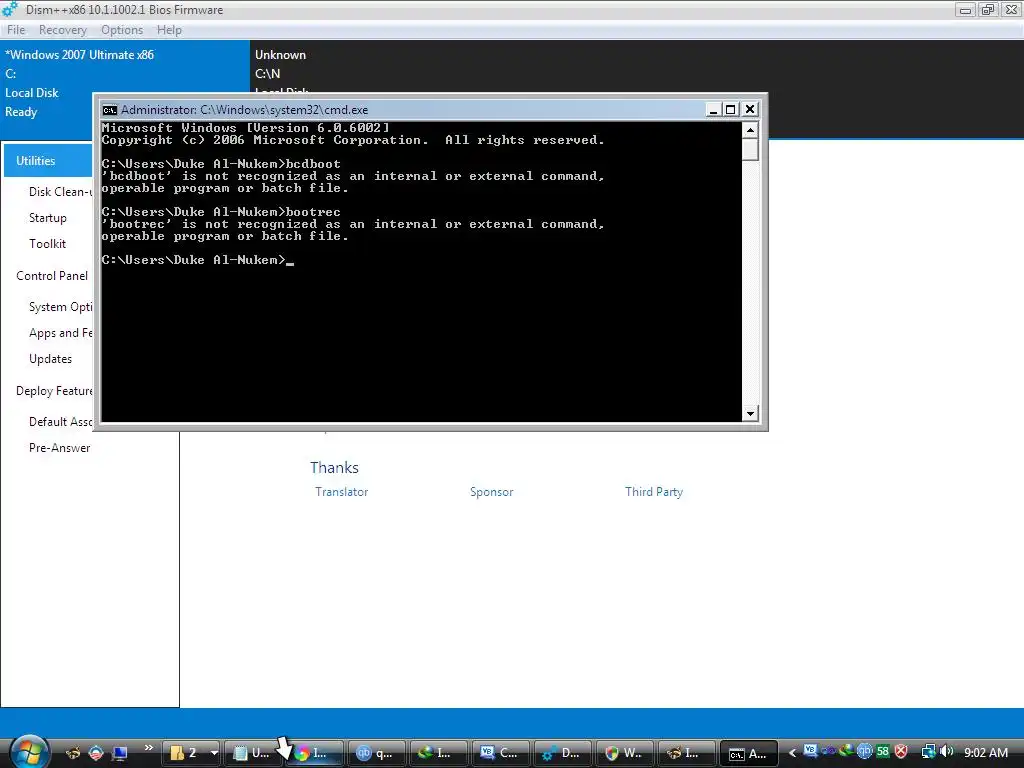Open Disk Clean-up in sidebar
The width and height of the screenshot is (1024, 768).
click(x=60, y=192)
